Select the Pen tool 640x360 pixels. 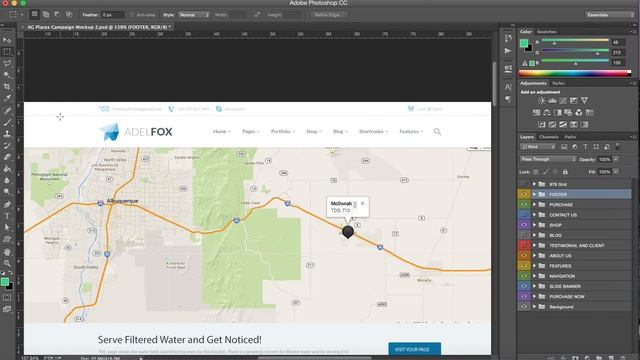coord(7,204)
